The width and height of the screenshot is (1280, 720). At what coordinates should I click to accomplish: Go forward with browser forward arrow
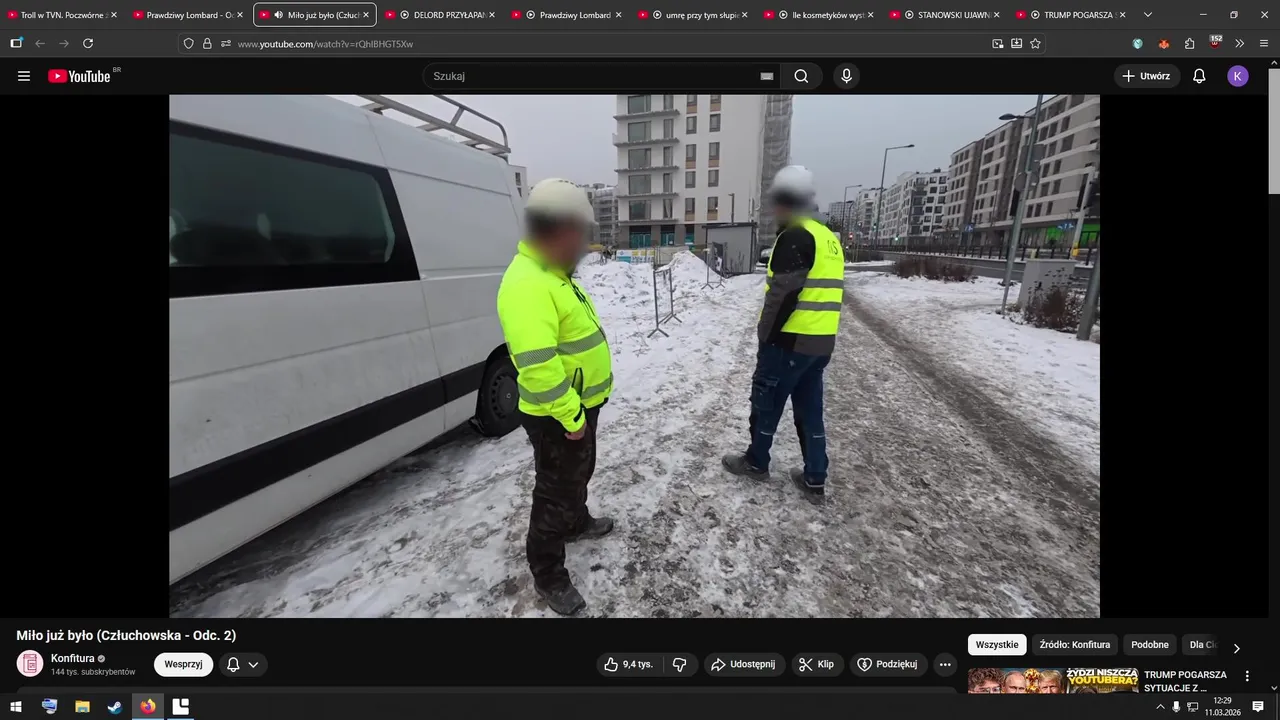(x=64, y=43)
